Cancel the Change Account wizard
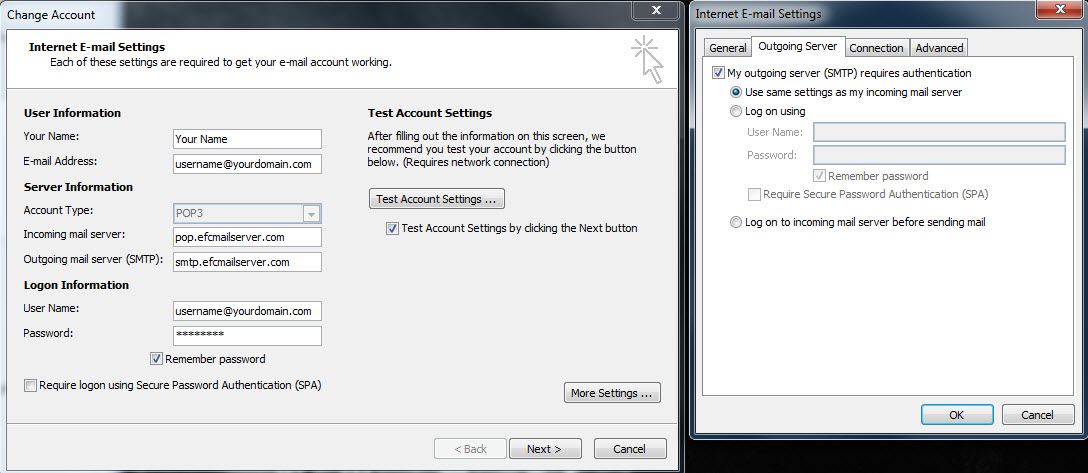1088x473 pixels. point(630,449)
